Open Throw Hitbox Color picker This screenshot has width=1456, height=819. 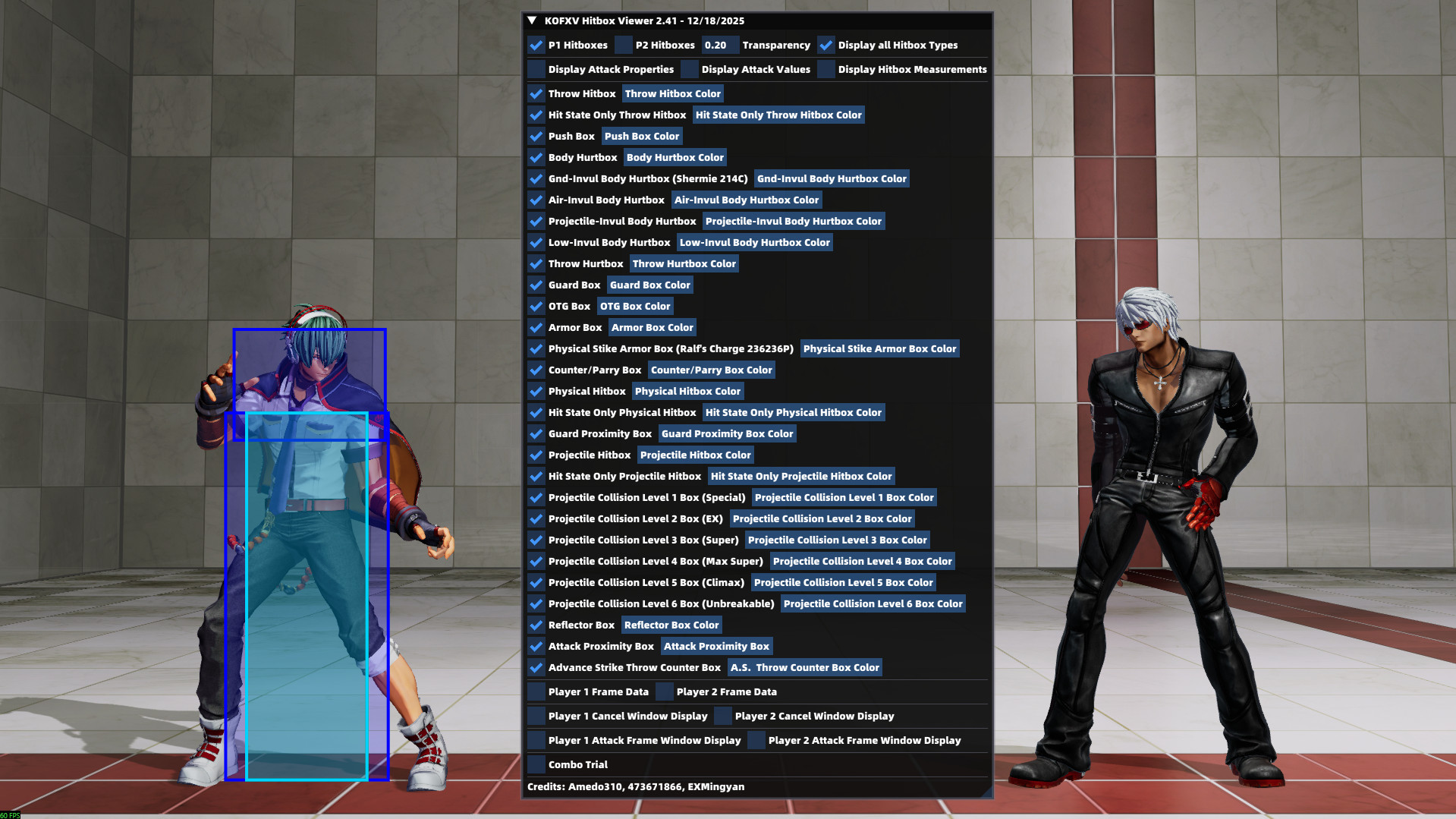point(673,93)
